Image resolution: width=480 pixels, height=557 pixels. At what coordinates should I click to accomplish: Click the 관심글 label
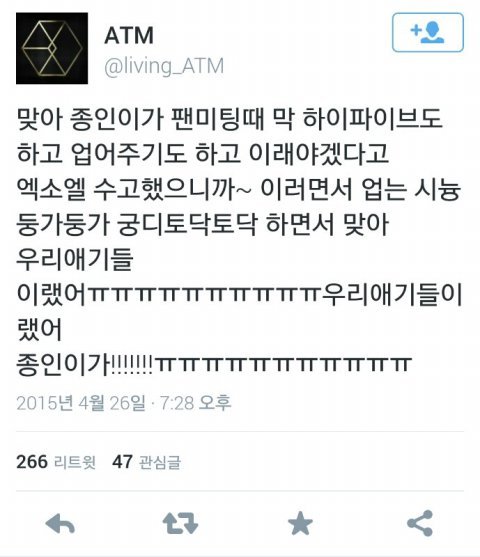click(x=160, y=462)
